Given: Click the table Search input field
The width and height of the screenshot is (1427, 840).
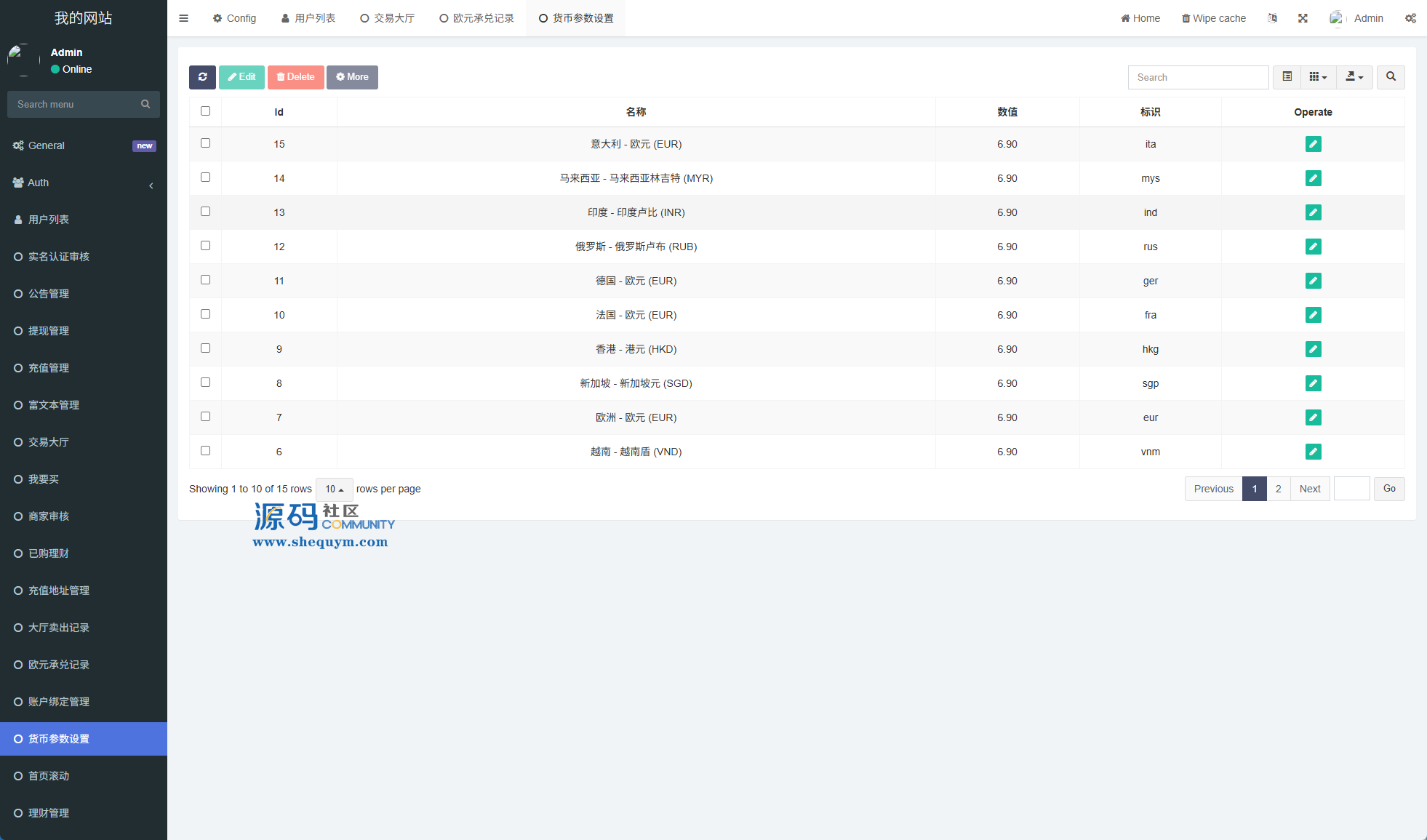Looking at the screenshot, I should pyautogui.click(x=1198, y=77).
